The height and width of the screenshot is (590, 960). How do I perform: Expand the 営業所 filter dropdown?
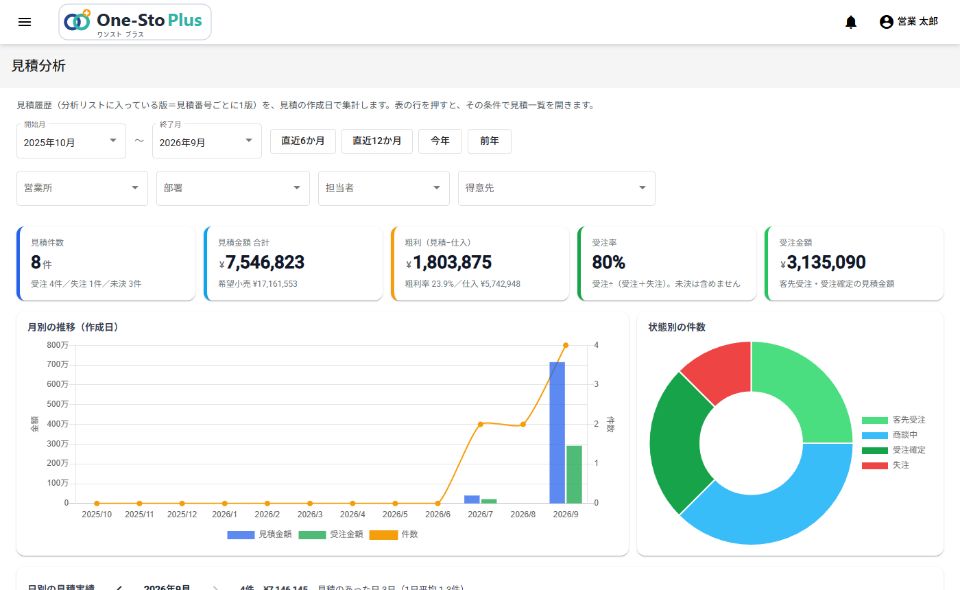(82, 188)
